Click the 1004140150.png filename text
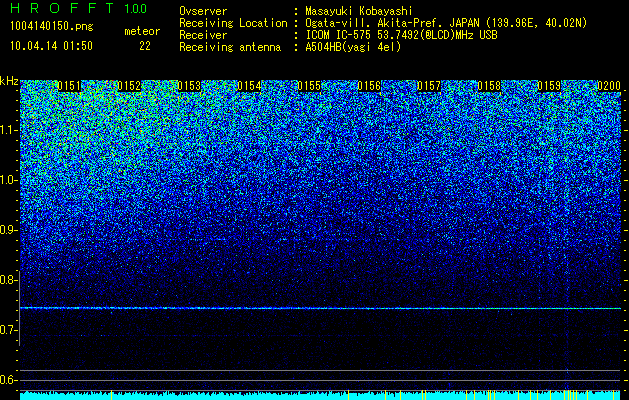 [52, 26]
